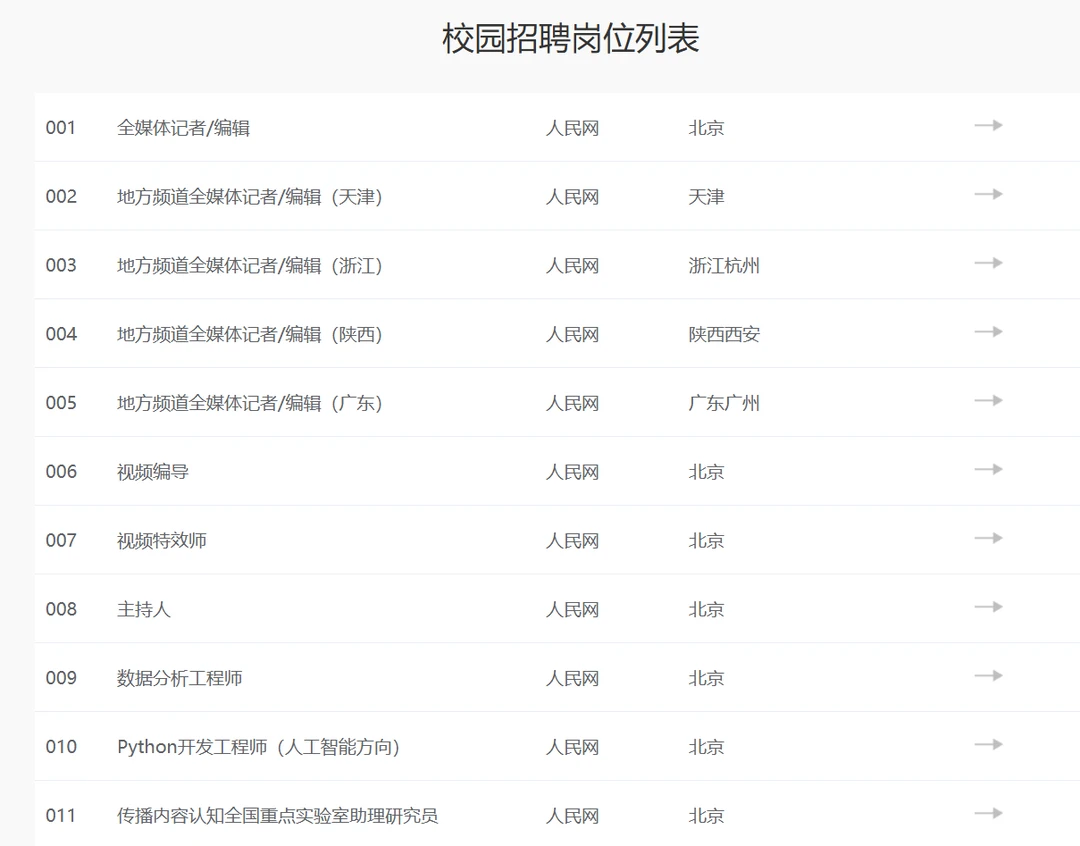Click the arrow icon beside 数据分析工程师
The image size is (1080, 846).
(988, 677)
